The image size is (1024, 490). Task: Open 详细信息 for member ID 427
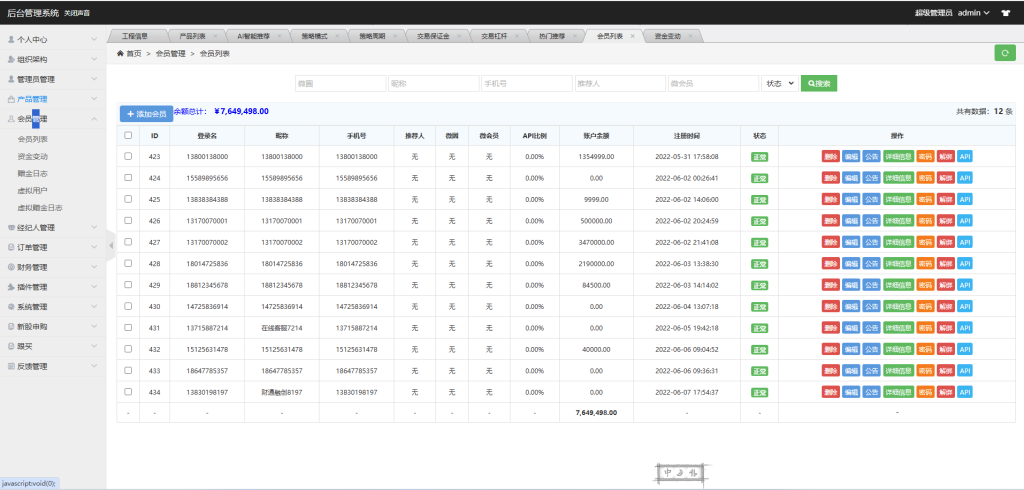(898, 242)
